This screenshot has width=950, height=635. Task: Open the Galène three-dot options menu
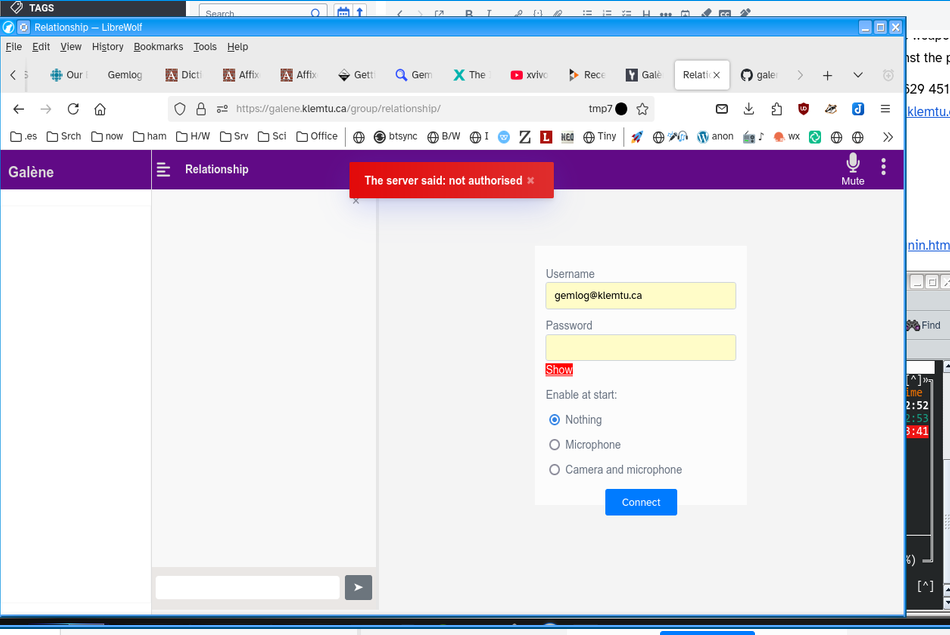[883, 167]
